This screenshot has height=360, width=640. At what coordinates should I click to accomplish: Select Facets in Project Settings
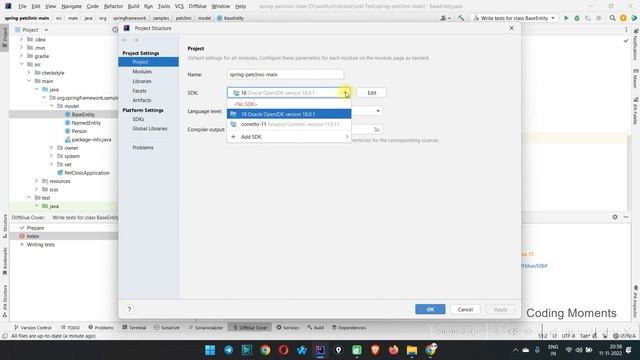pos(139,91)
